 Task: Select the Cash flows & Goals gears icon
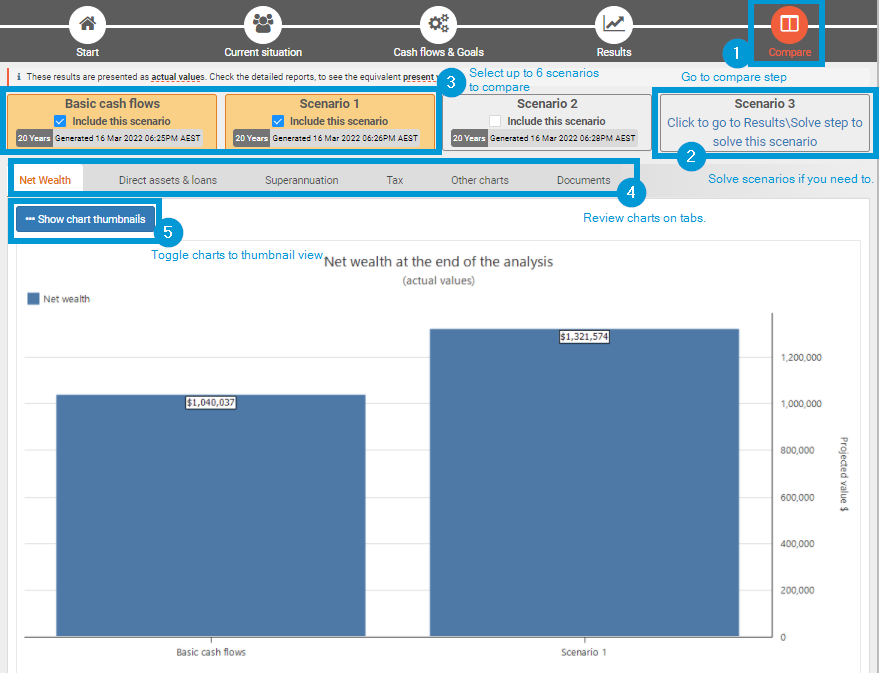click(438, 23)
